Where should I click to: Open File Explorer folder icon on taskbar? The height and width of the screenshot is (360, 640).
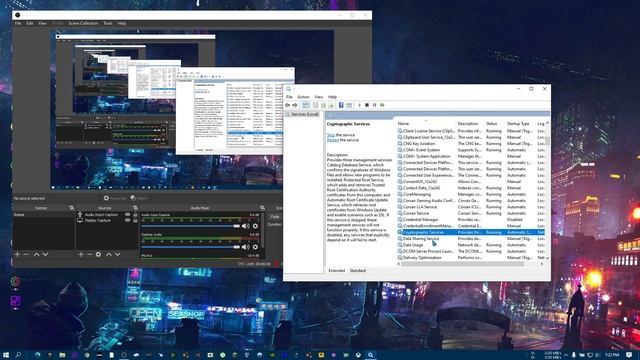tap(62, 355)
